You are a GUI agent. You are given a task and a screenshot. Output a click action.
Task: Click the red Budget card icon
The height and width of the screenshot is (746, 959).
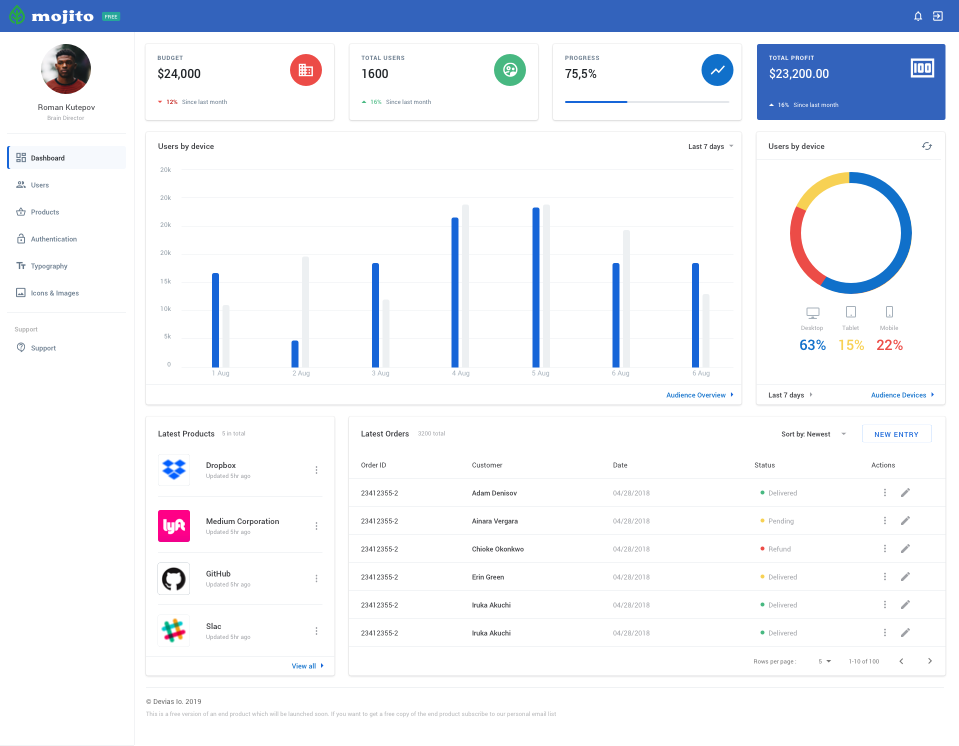click(306, 70)
